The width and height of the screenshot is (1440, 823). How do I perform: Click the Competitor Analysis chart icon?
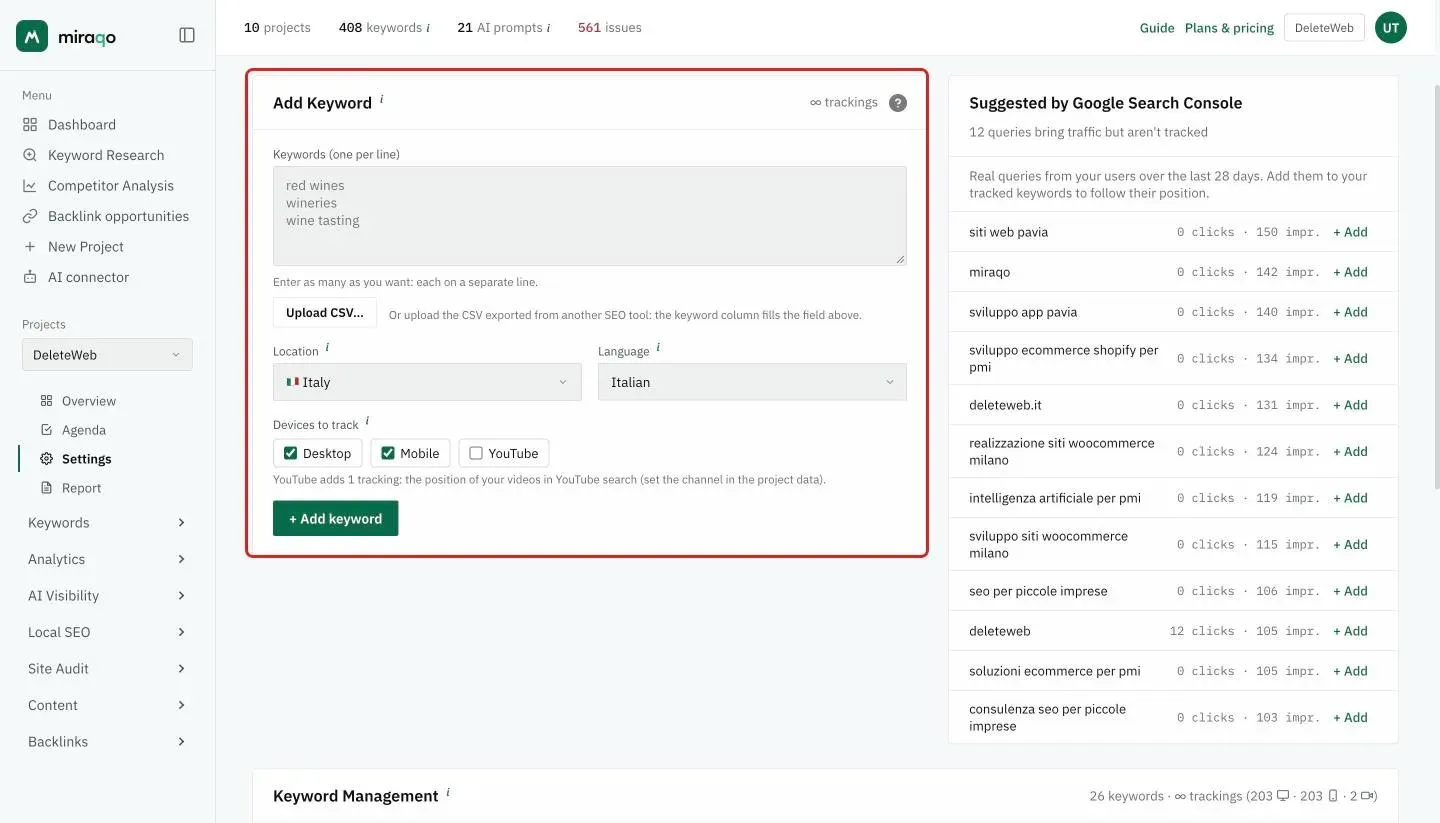tap(30, 186)
